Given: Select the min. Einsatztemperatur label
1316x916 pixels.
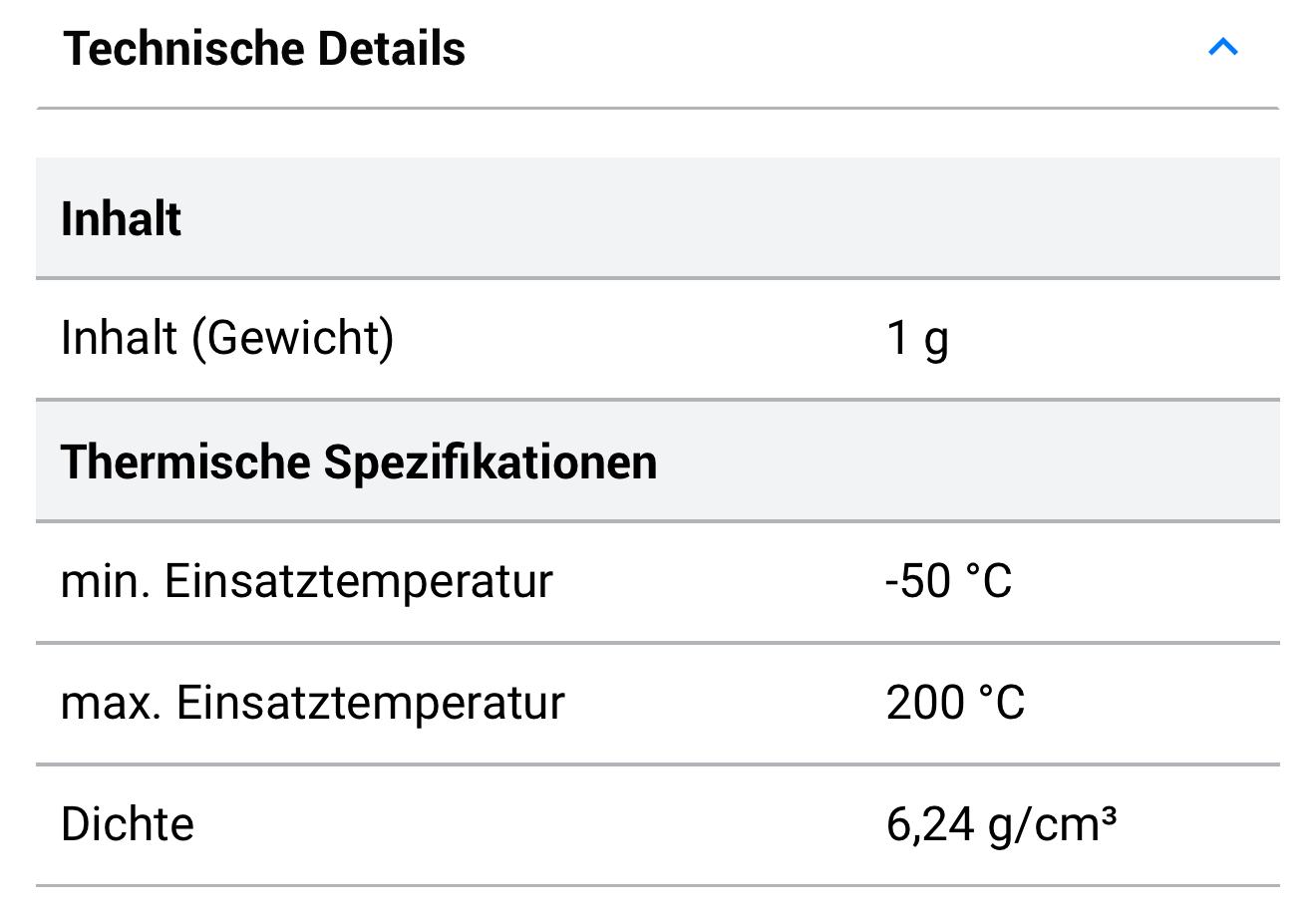Looking at the screenshot, I should pos(306,581).
